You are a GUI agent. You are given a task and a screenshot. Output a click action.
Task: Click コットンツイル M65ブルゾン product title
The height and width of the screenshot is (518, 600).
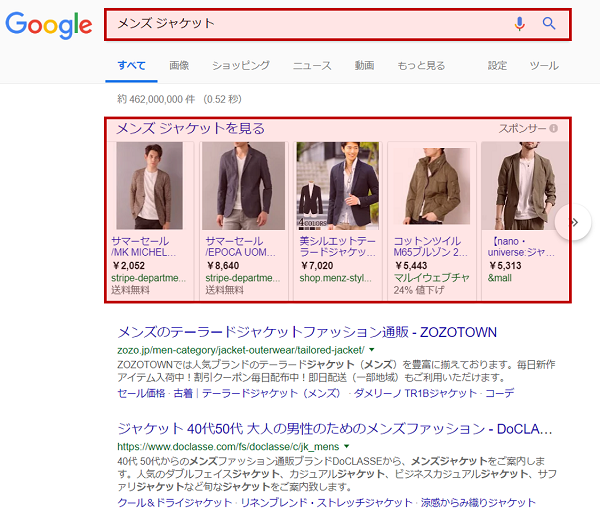point(430,247)
